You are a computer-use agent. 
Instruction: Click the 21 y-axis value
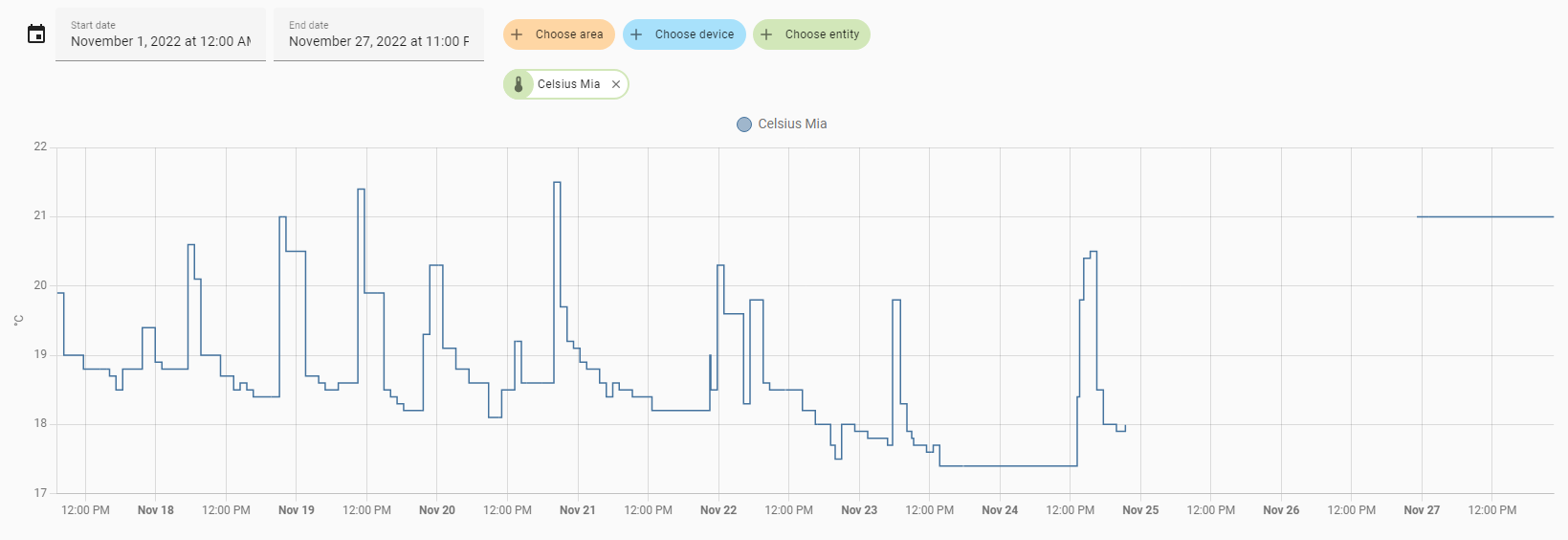click(x=40, y=216)
